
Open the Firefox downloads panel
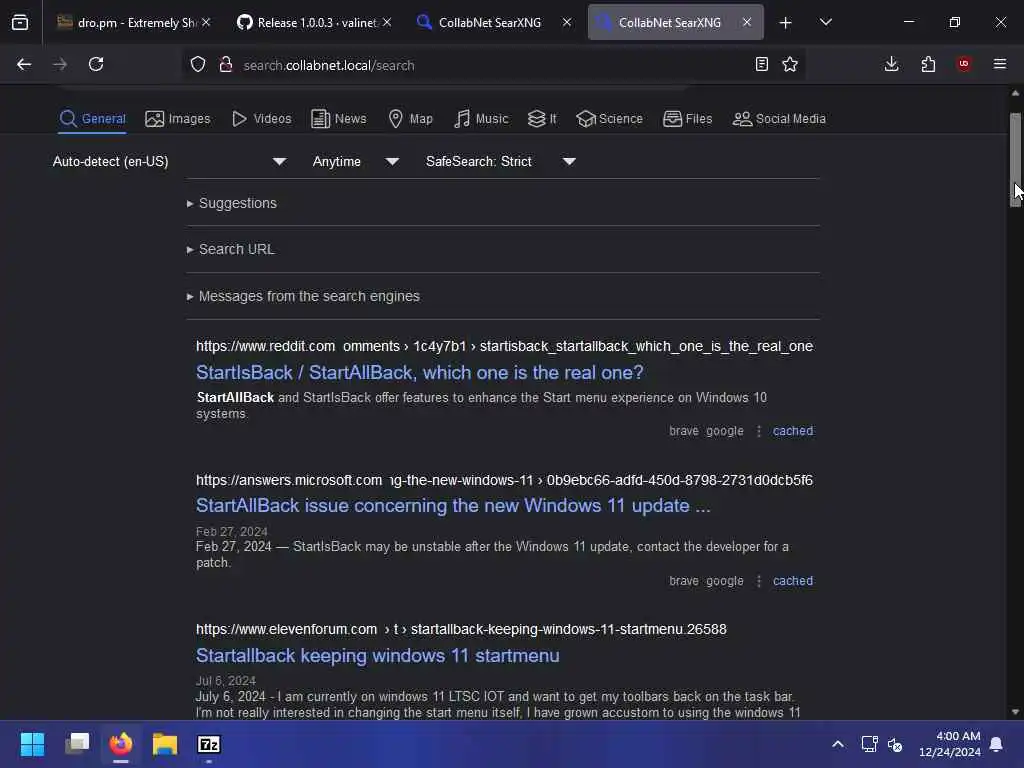[x=891, y=64]
